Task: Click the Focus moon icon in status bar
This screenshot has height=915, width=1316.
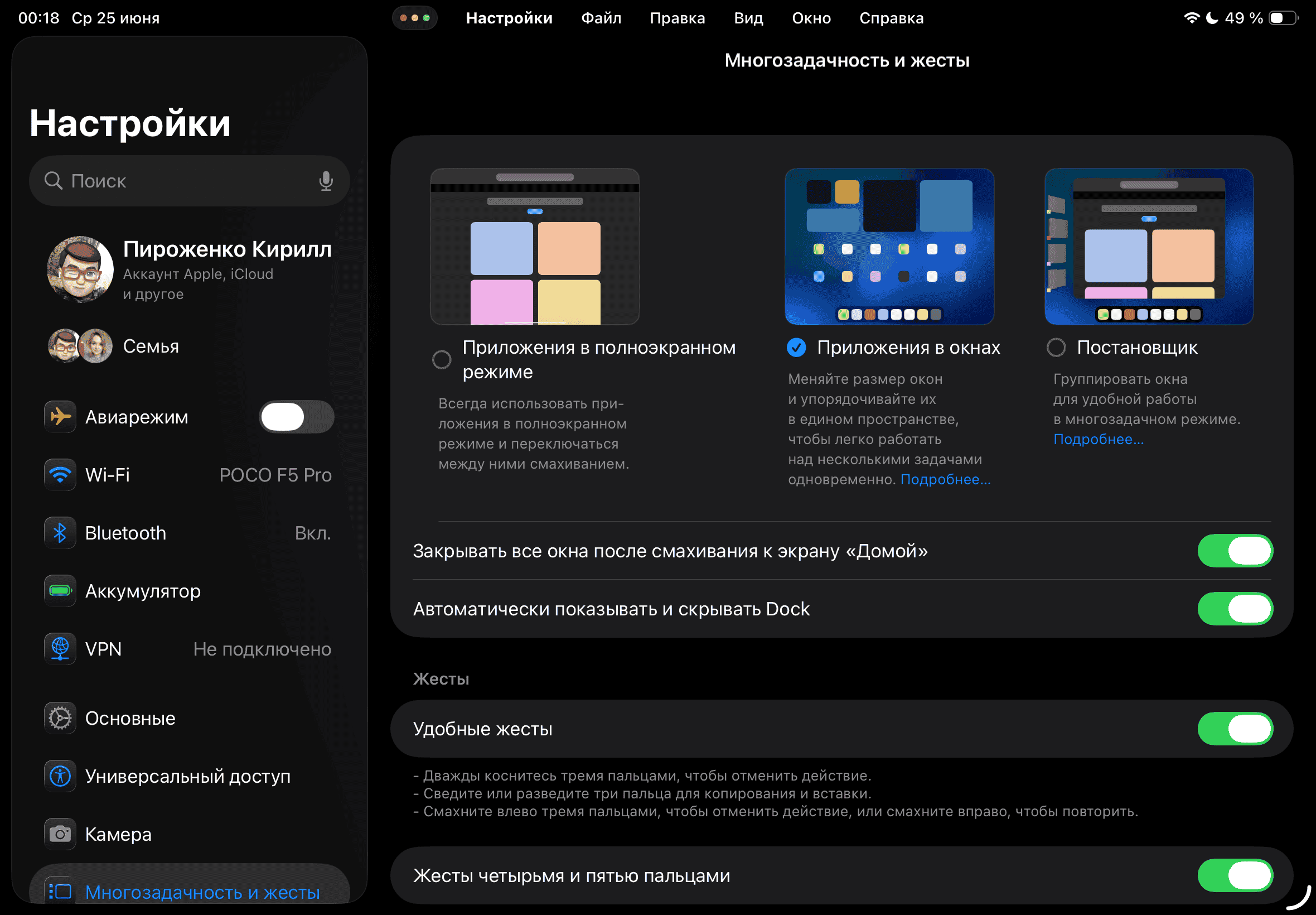Action: tap(1212, 18)
